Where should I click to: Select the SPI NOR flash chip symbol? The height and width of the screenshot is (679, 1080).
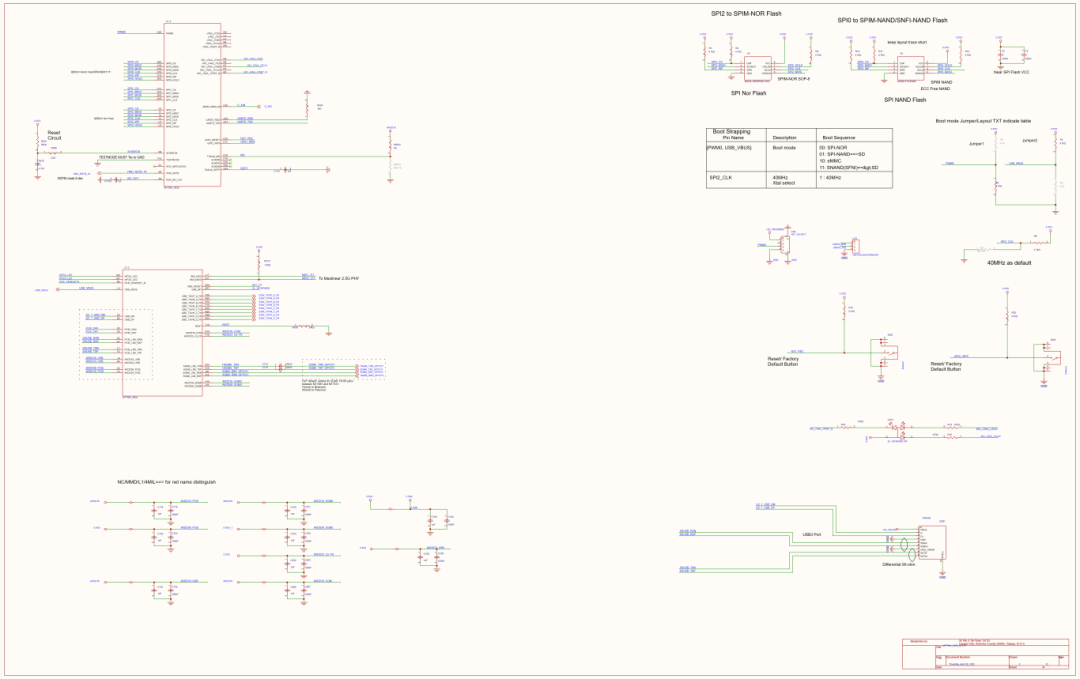(x=758, y=68)
